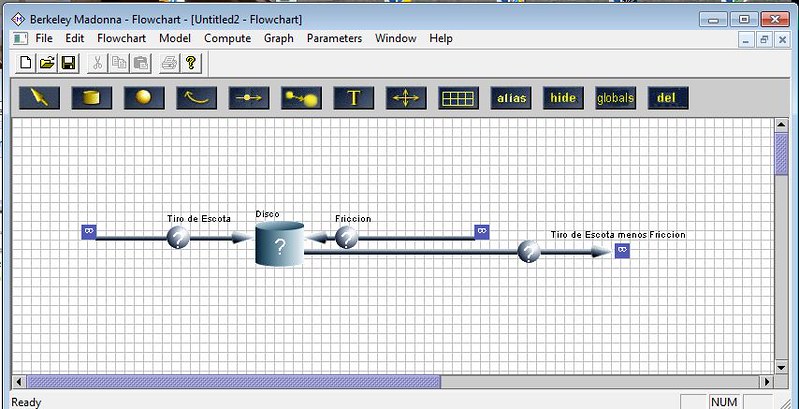Toggle the hide tool button
799x409 pixels.
pos(563,98)
